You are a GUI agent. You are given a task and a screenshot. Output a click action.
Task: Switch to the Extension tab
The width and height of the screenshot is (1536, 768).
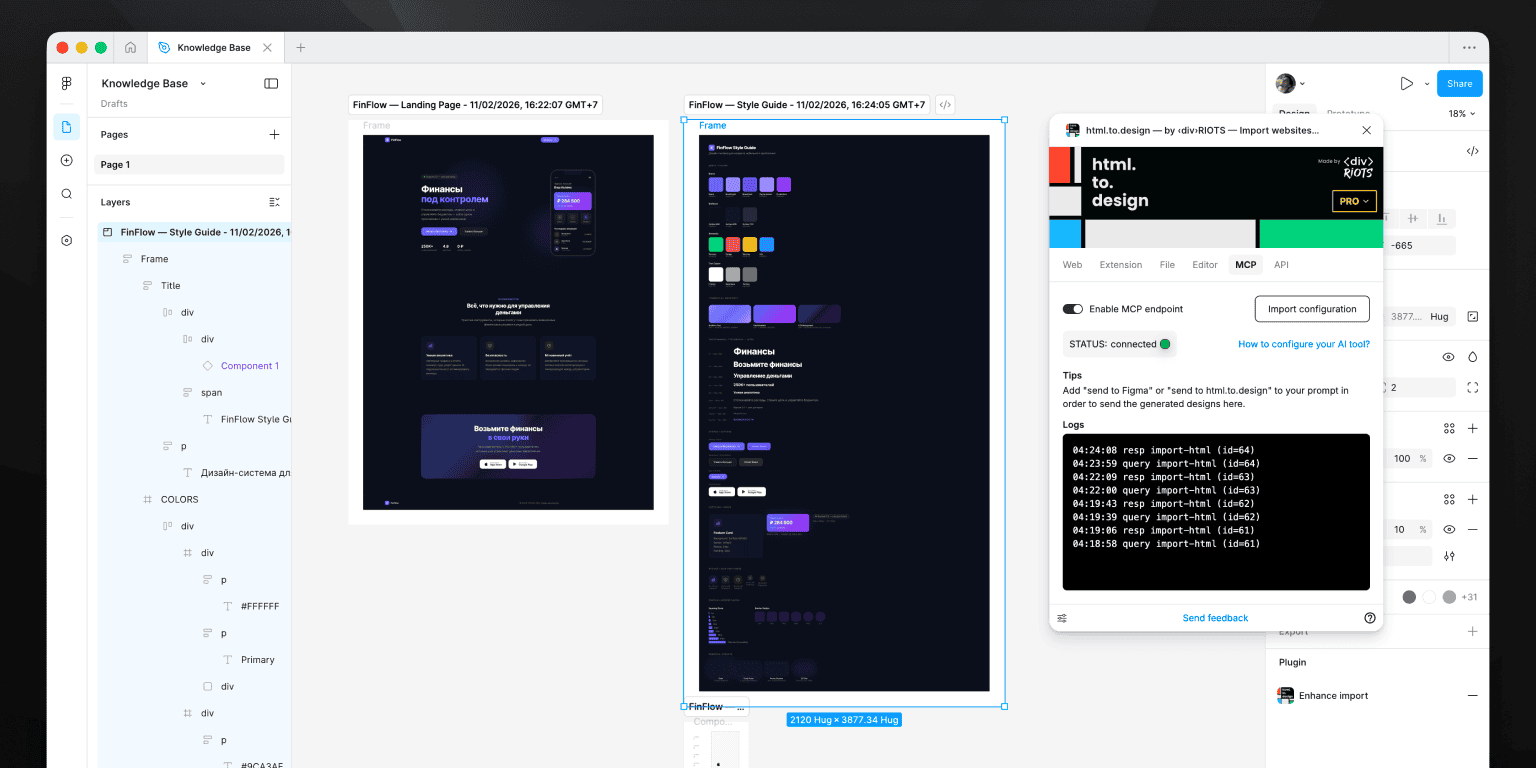click(1120, 265)
